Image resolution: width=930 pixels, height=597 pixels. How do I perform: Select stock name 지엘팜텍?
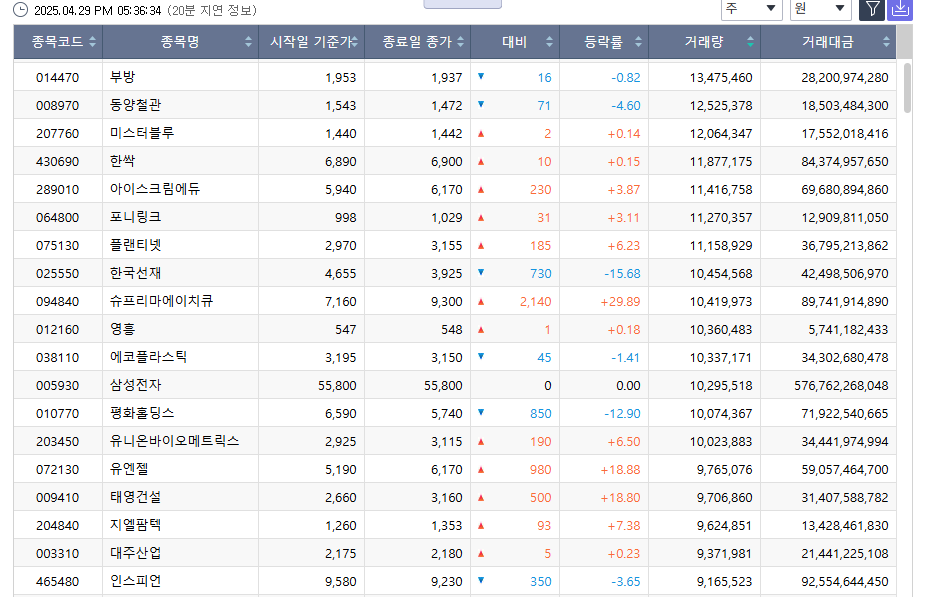click(135, 525)
